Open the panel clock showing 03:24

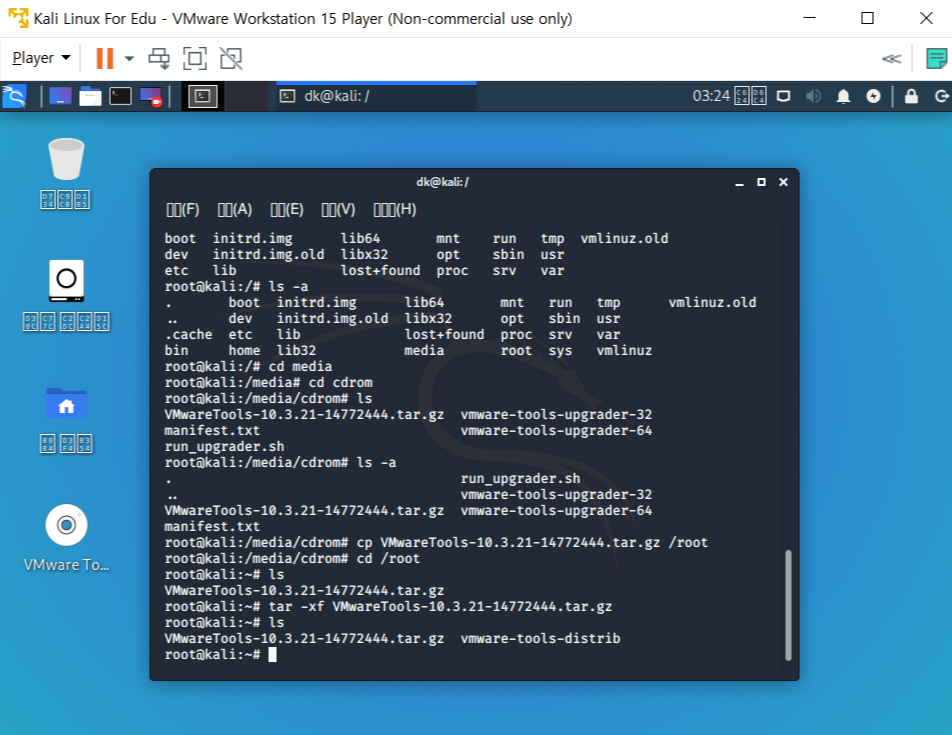[x=711, y=96]
